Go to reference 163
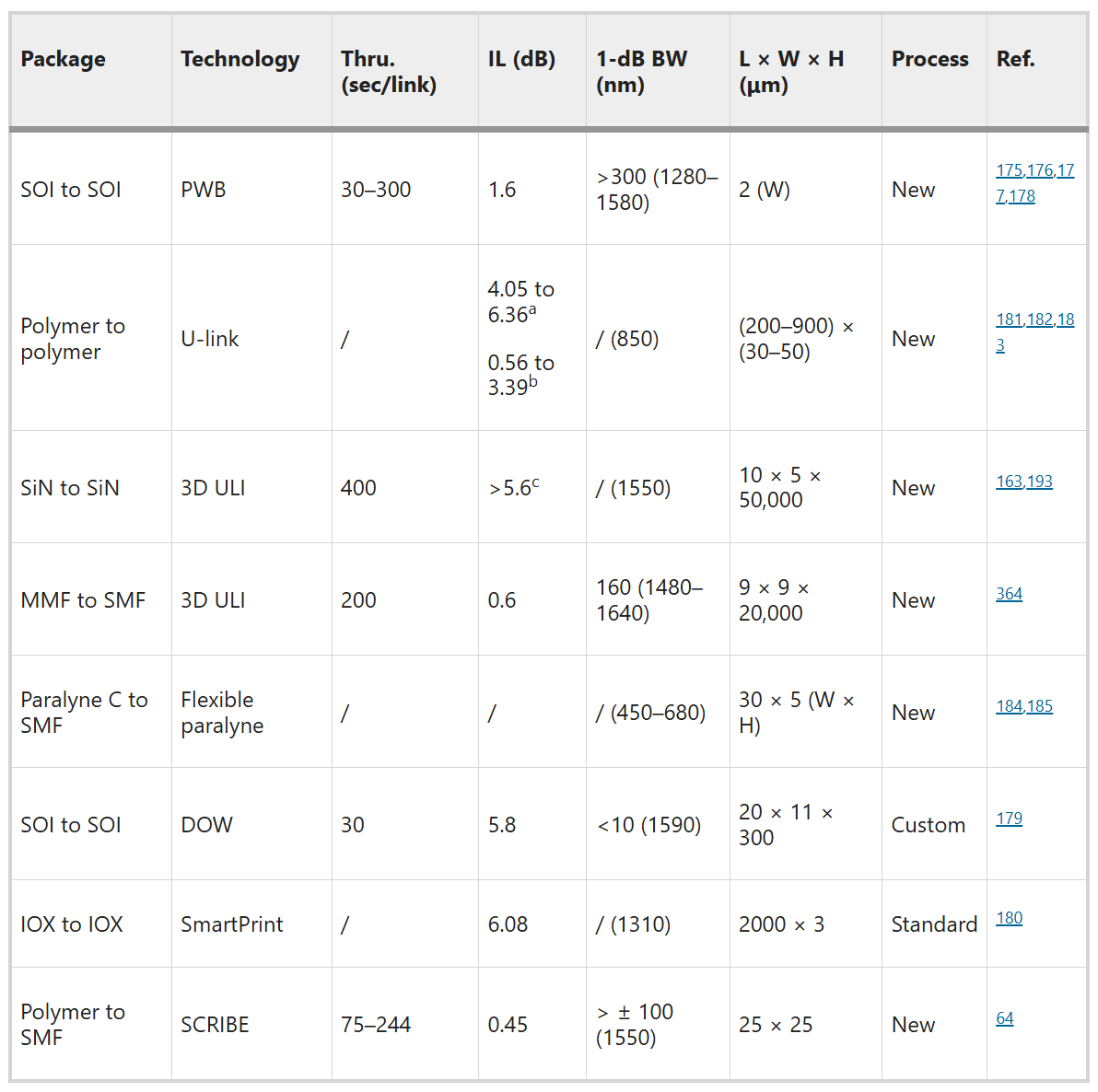The height and width of the screenshot is (1092, 1098). [x=1009, y=482]
